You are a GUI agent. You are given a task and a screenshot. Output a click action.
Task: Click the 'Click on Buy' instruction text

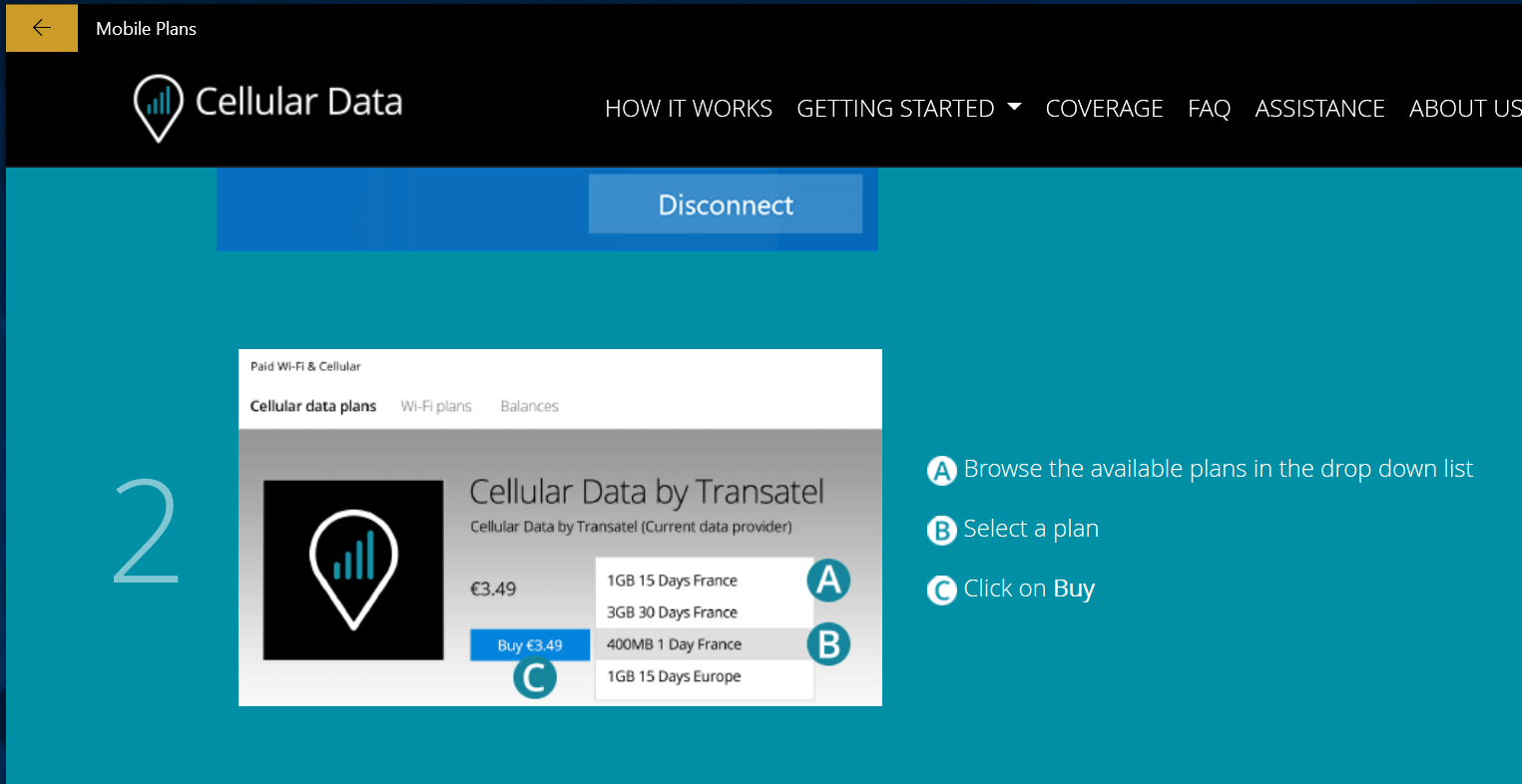point(1029,588)
